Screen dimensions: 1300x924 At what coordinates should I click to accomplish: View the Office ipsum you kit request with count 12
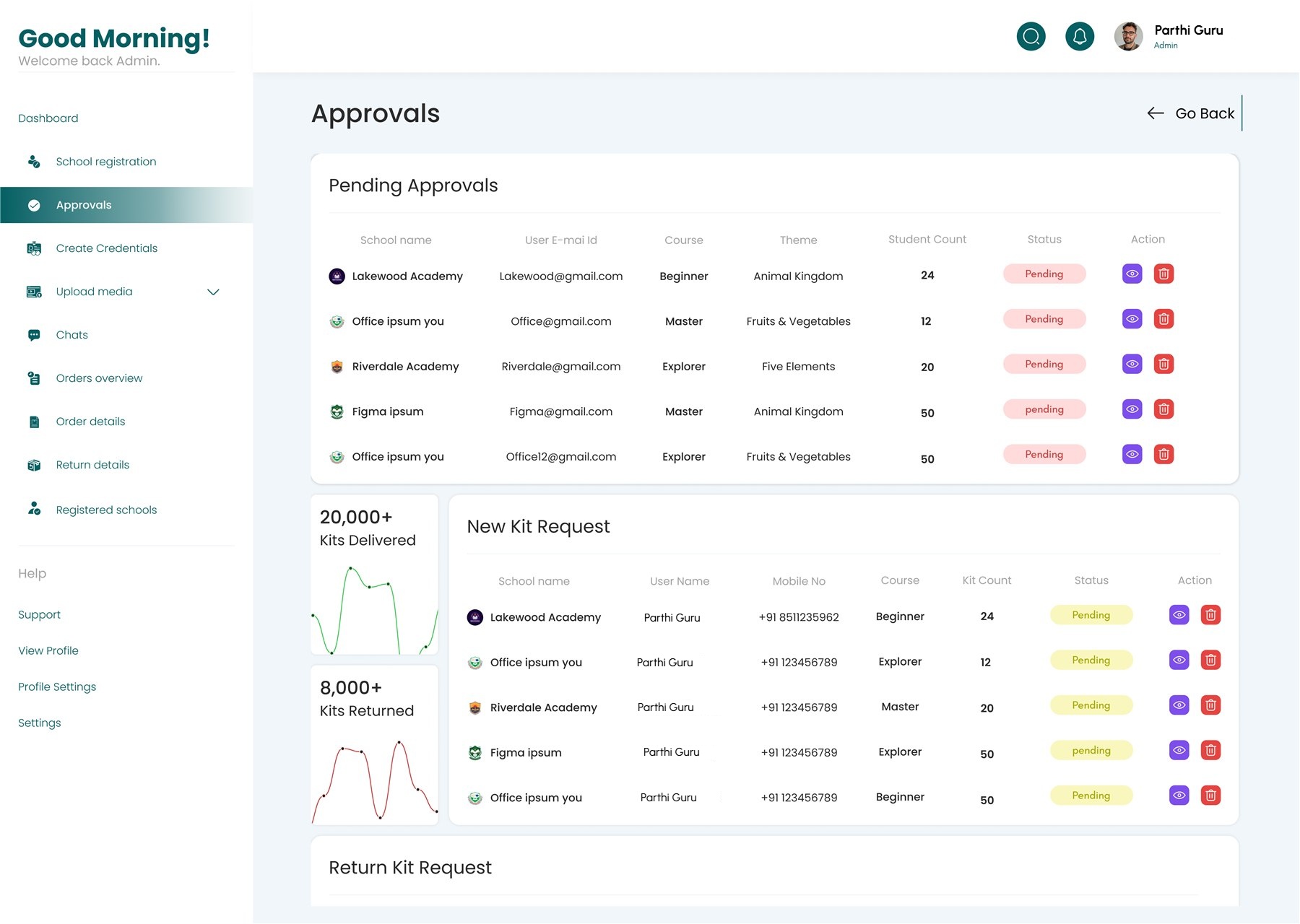[1179, 660]
